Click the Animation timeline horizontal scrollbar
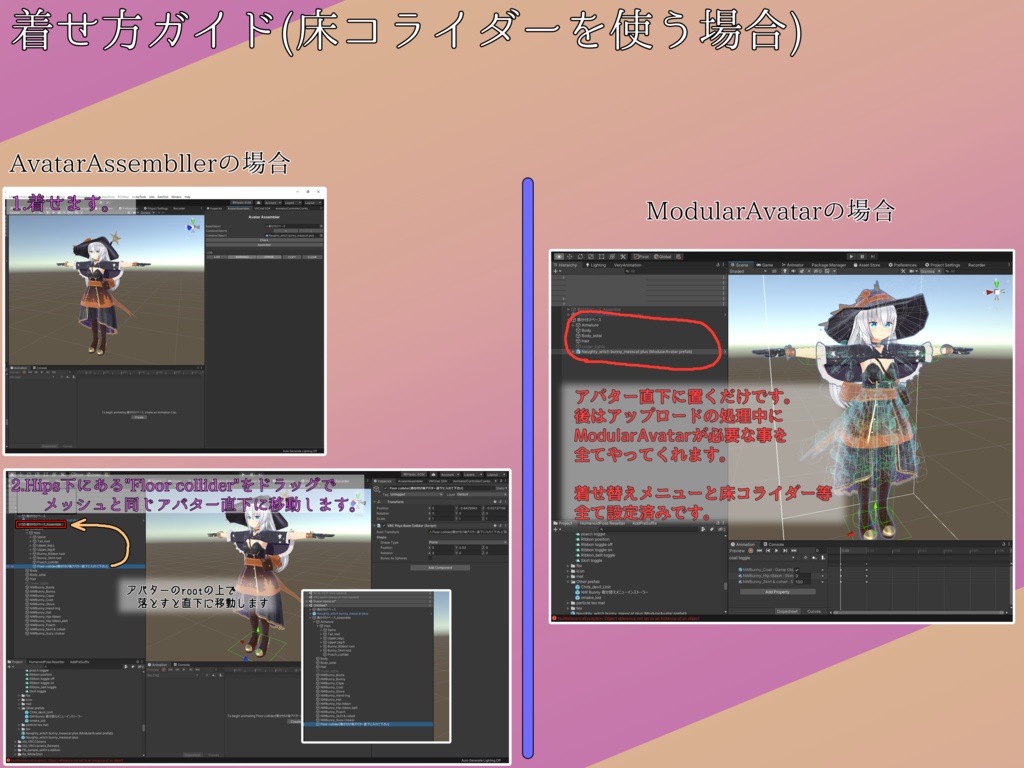Viewport: 1024px width, 768px height. (x=919, y=613)
